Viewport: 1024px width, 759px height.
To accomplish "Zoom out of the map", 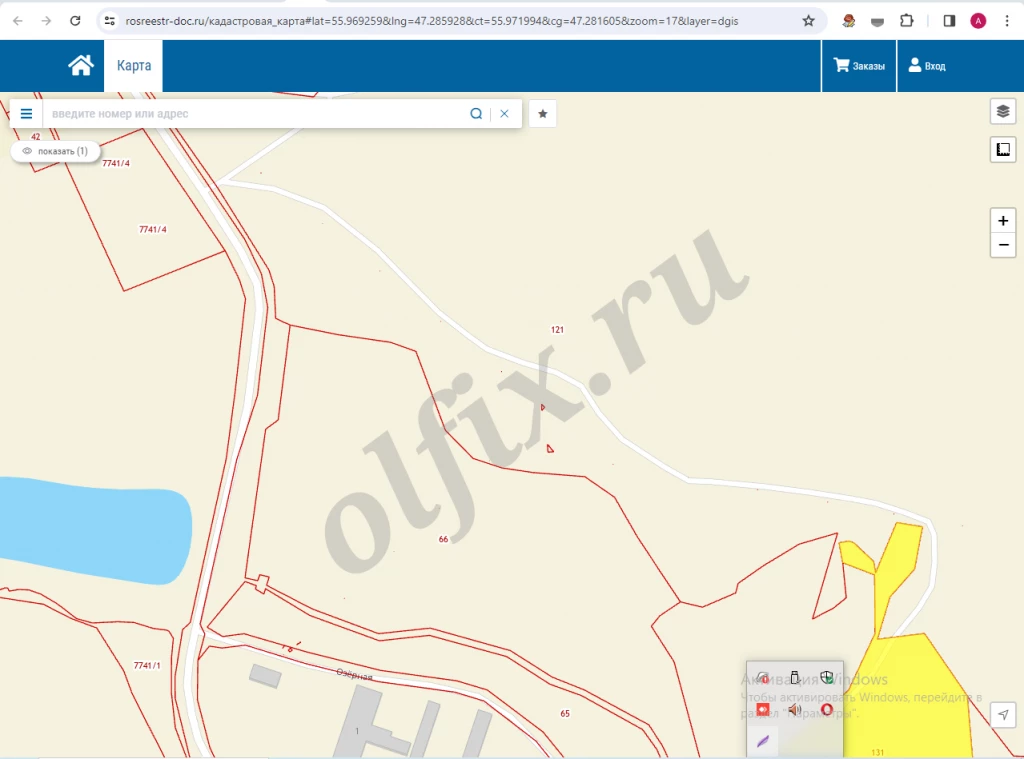I will click(1003, 245).
